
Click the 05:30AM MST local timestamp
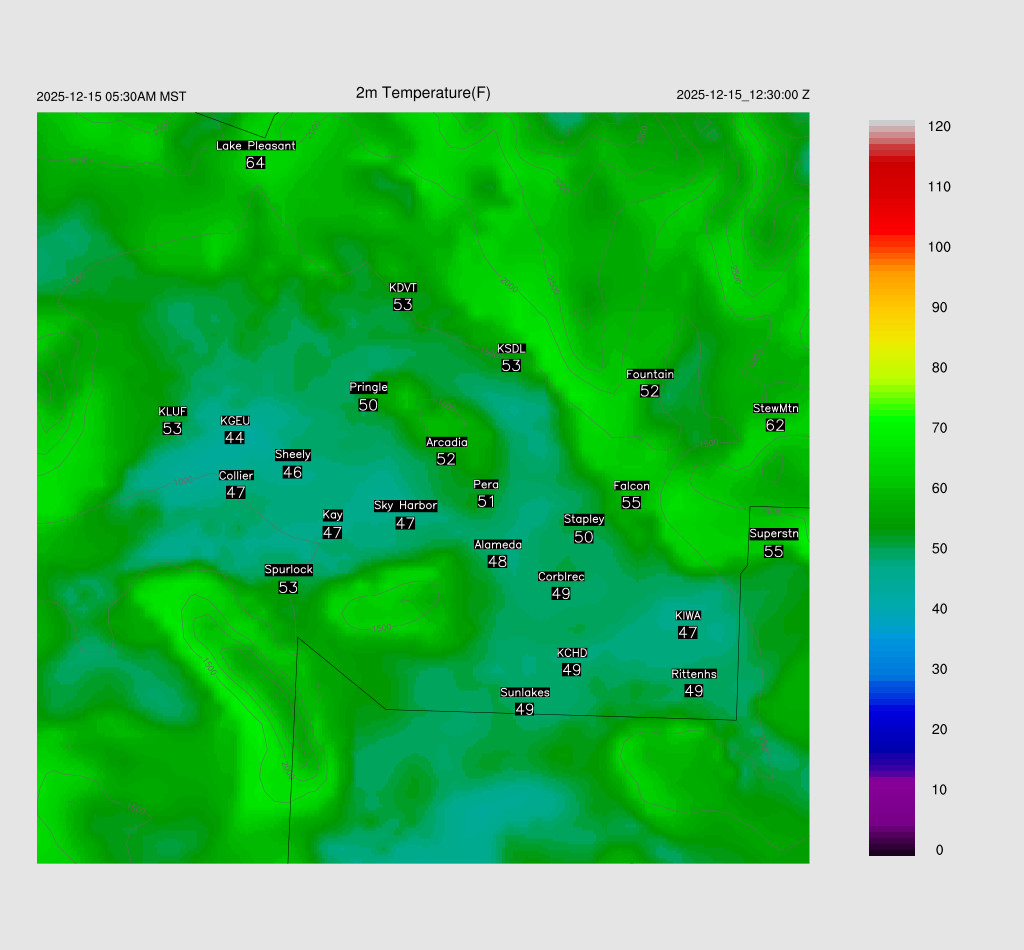tap(111, 97)
